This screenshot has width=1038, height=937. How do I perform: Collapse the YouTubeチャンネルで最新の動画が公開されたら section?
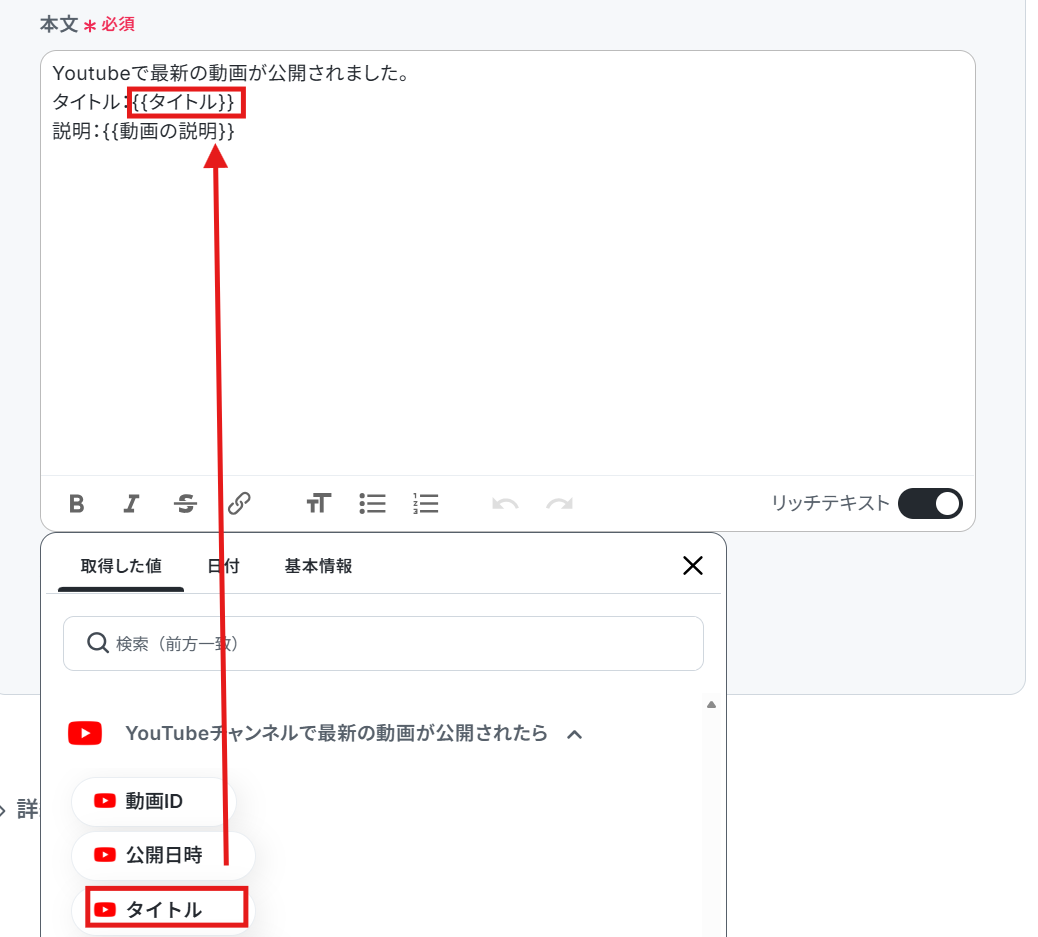(x=575, y=734)
